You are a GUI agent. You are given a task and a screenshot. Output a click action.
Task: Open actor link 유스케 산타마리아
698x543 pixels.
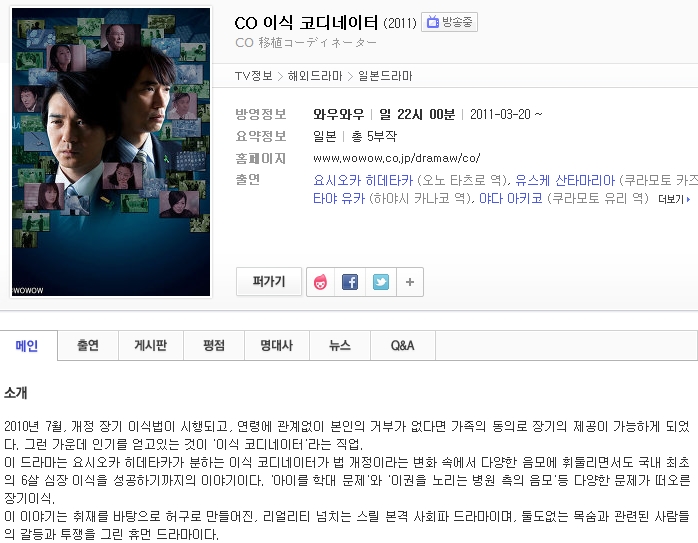(x=565, y=181)
